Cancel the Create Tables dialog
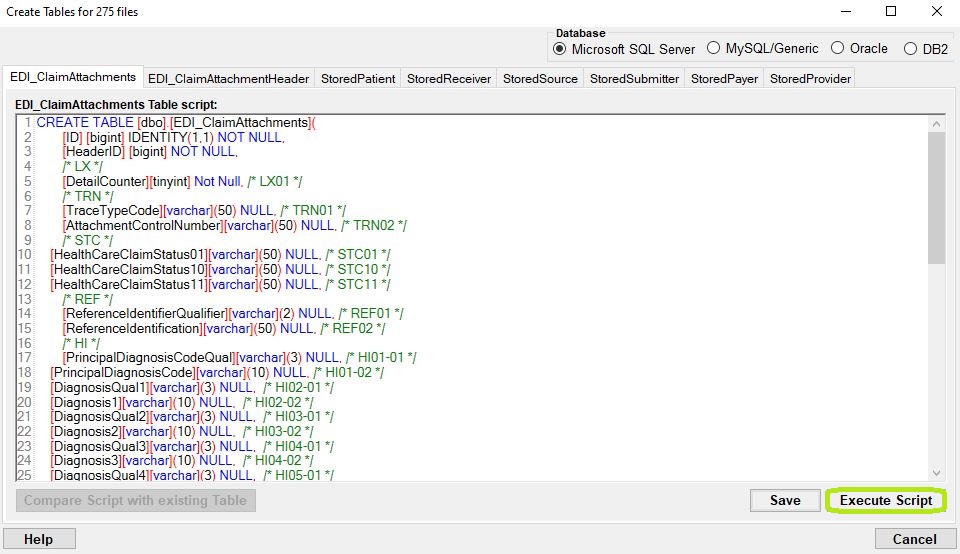Viewport: 960px width, 554px height. [914, 539]
